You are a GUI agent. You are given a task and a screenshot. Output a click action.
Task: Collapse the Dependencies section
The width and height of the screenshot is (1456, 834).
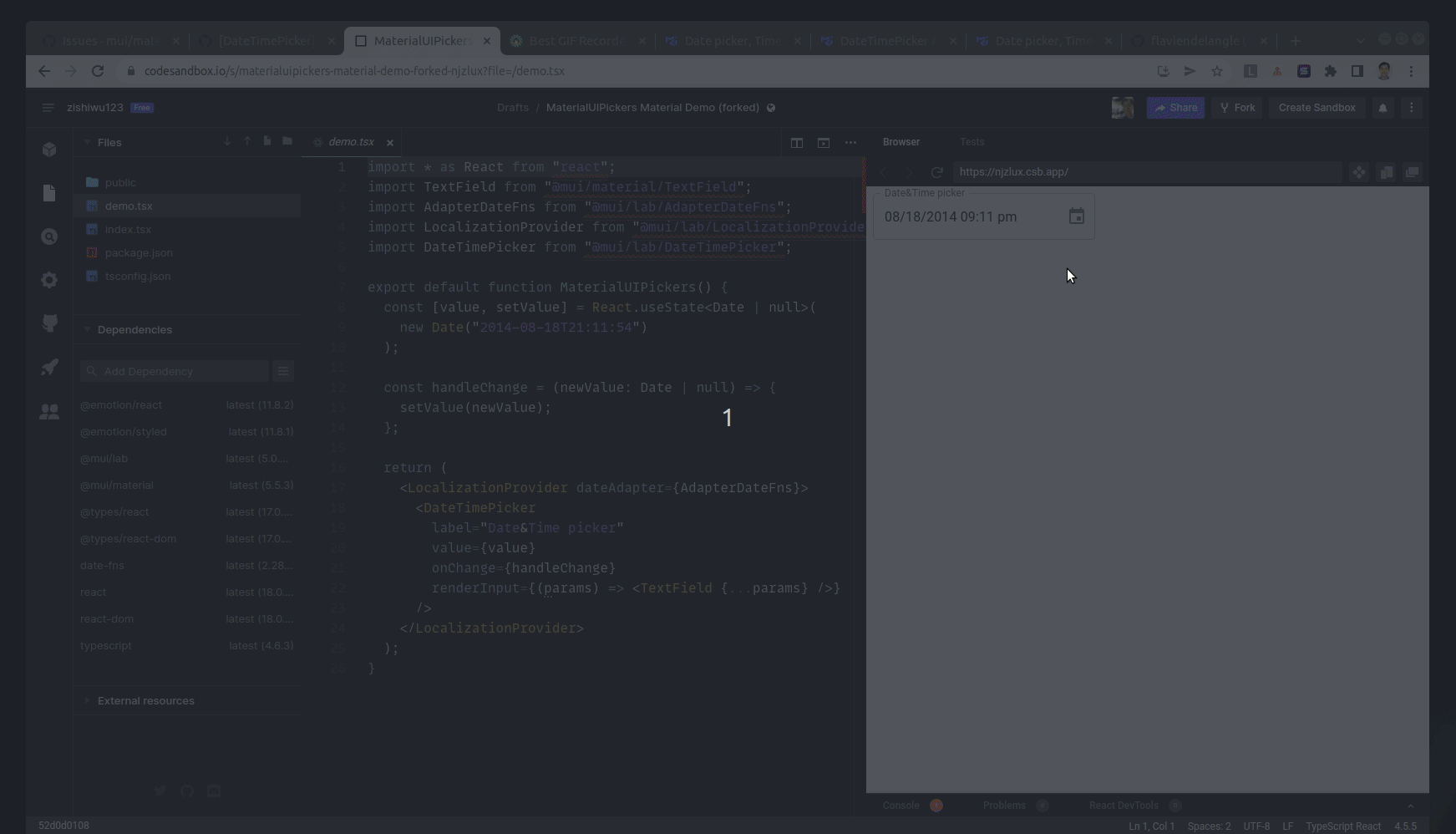(x=87, y=329)
